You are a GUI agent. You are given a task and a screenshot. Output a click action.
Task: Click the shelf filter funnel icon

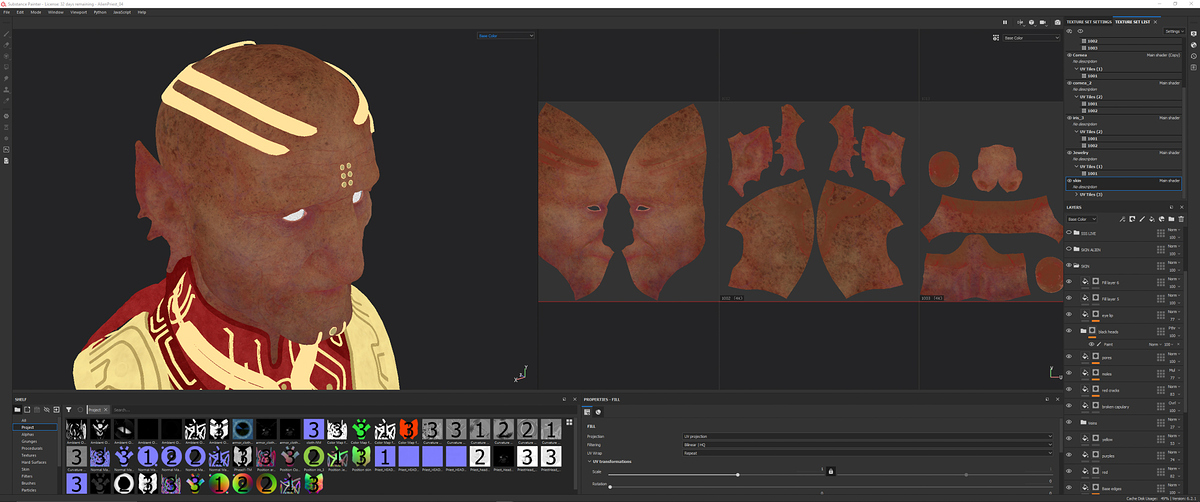[x=68, y=409]
